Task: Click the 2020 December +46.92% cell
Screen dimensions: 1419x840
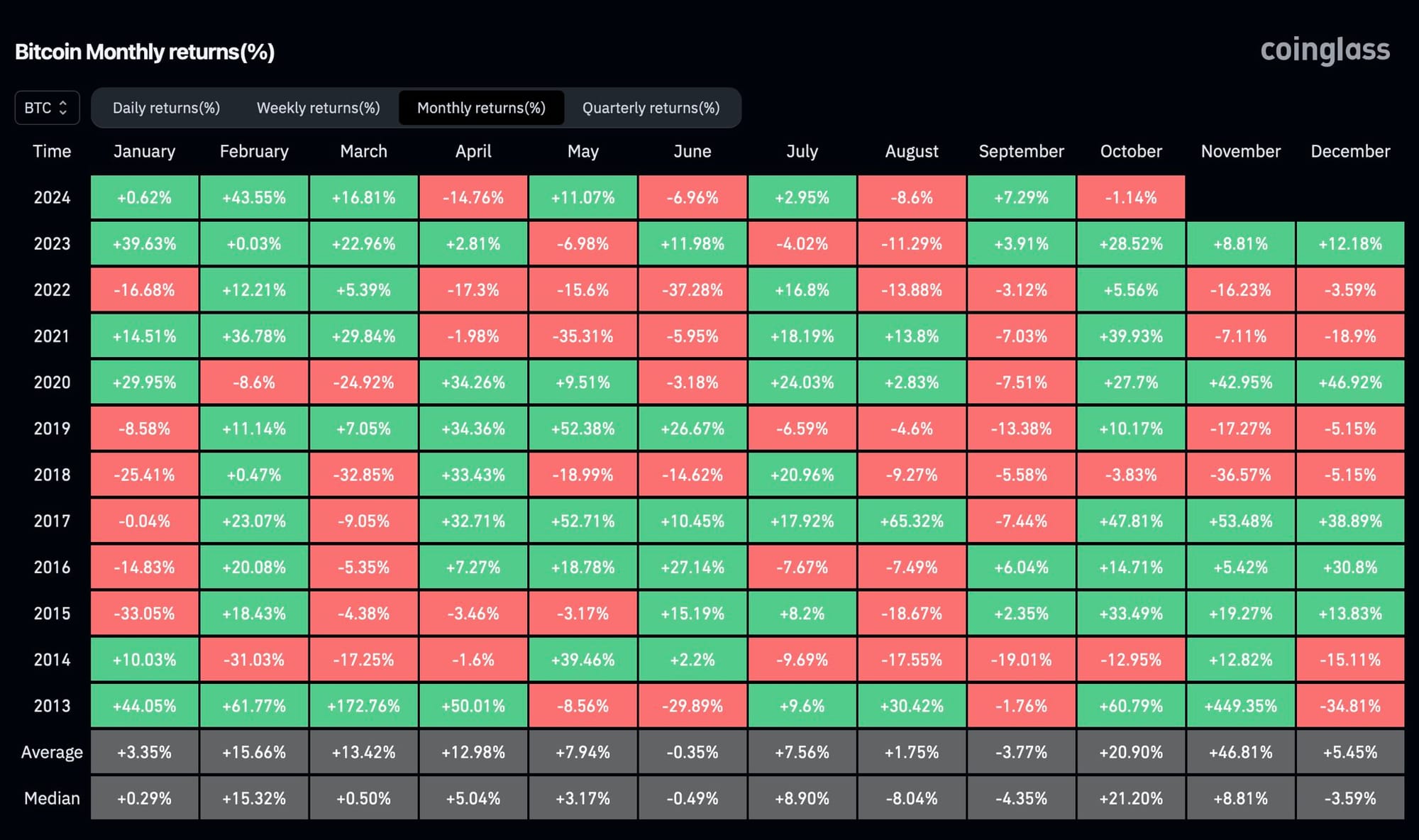Action: (1349, 382)
